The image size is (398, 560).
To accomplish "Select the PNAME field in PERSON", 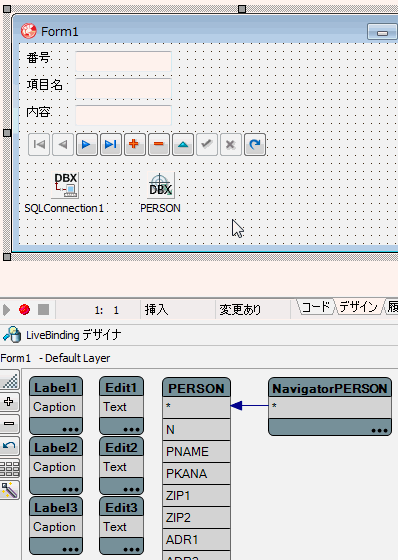I will (196, 452).
